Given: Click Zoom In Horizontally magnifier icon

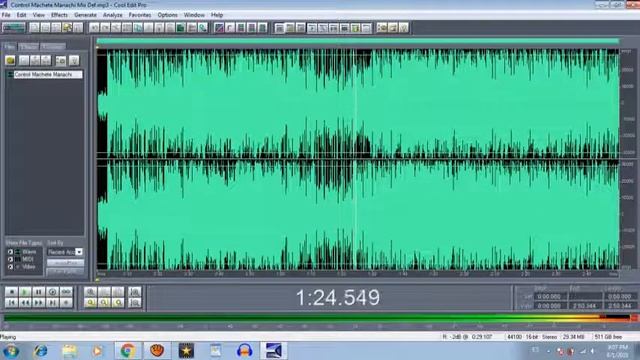Looking at the screenshot, I should coord(91,292).
